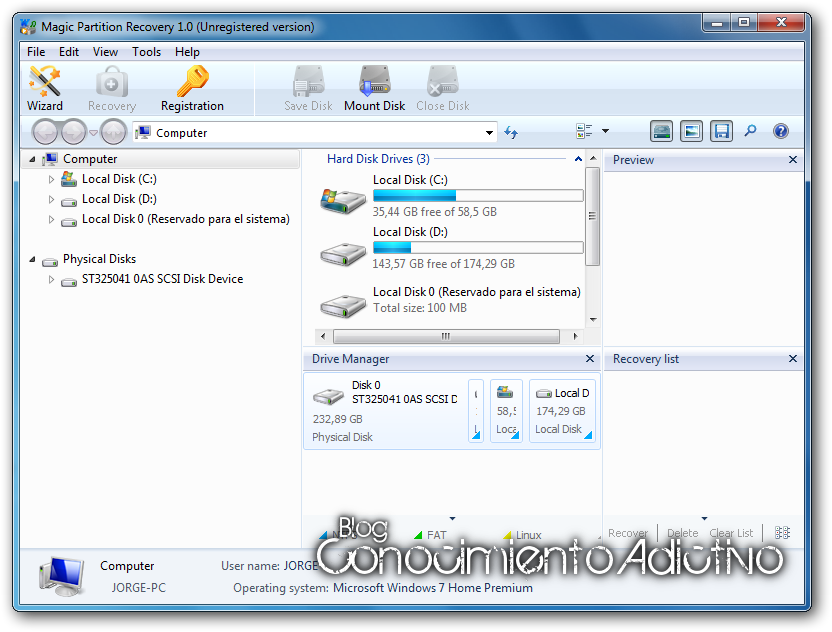Open the Computer address dropdown

[489, 133]
